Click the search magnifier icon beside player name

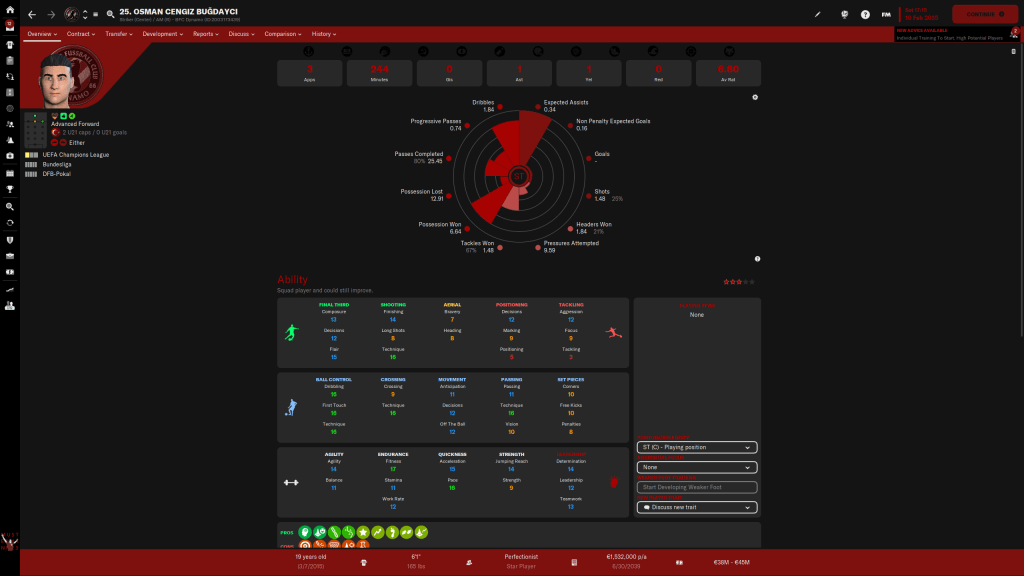pyautogui.click(x=110, y=15)
